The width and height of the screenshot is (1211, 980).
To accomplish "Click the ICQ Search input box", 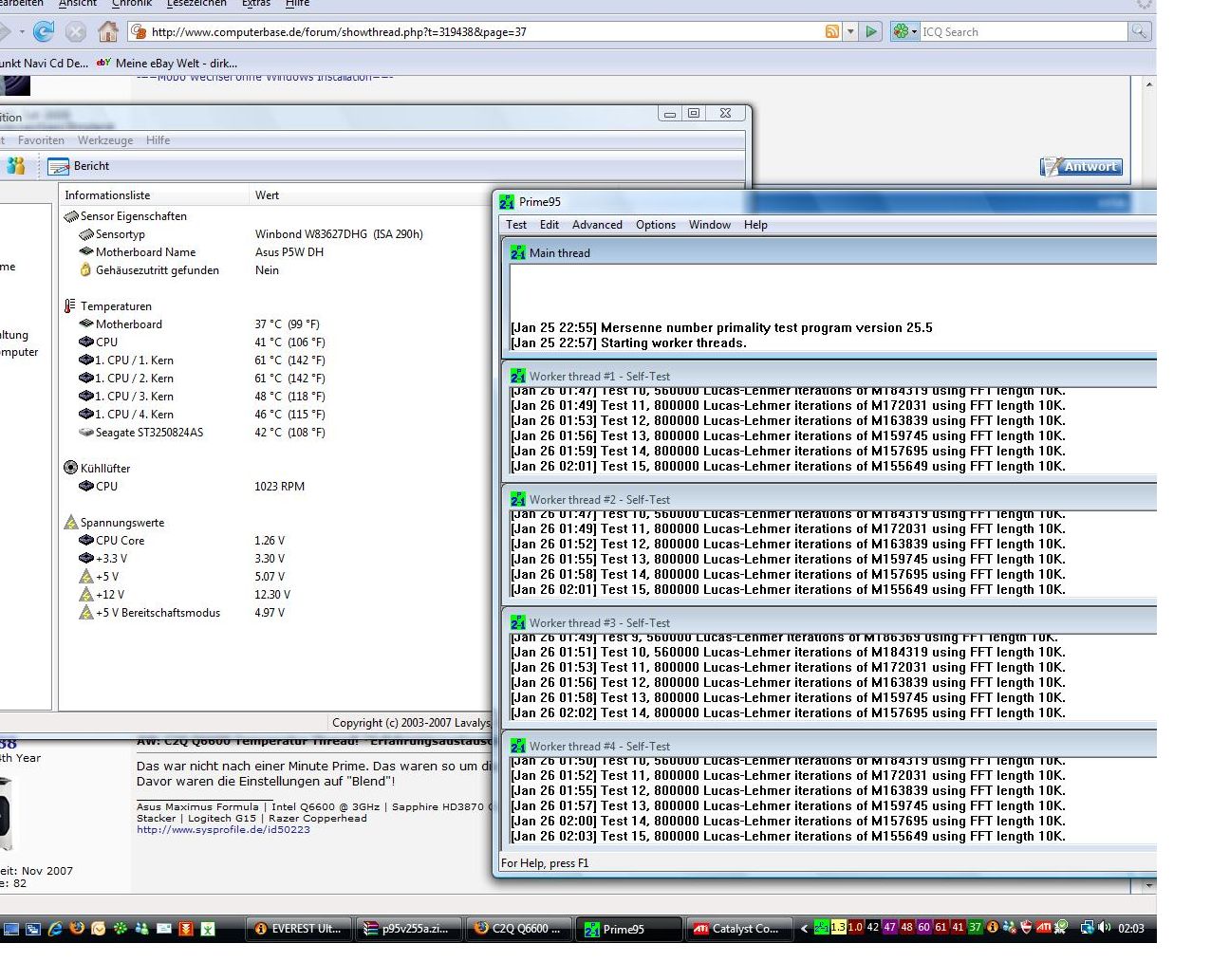I will tap(1023, 31).
